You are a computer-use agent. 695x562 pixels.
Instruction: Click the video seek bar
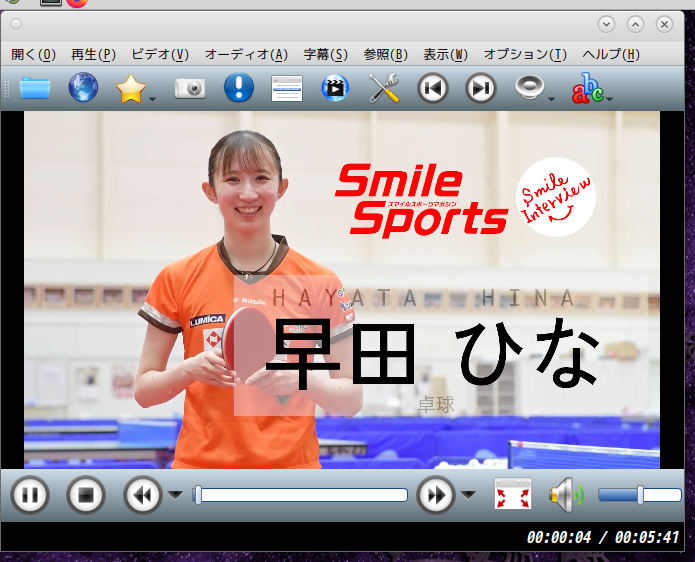coord(300,495)
